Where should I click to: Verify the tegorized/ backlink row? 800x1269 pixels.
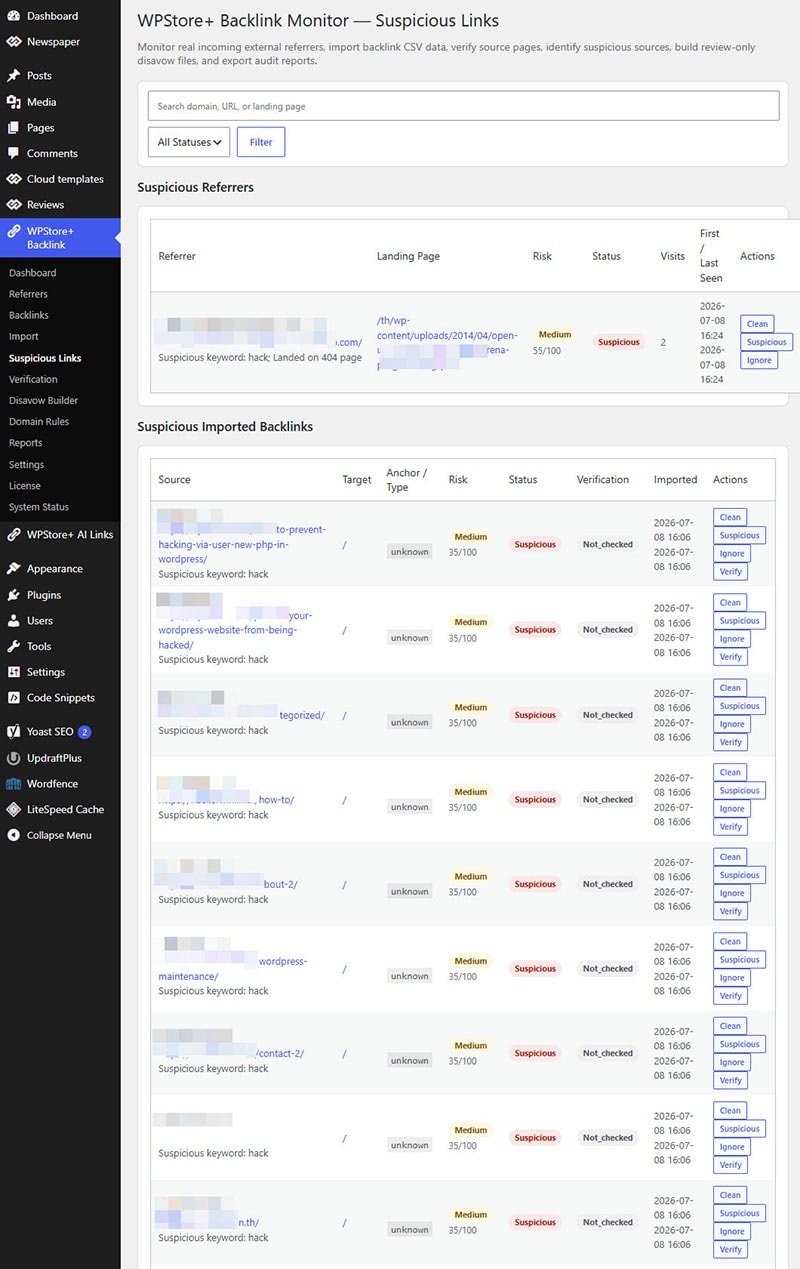pos(730,742)
